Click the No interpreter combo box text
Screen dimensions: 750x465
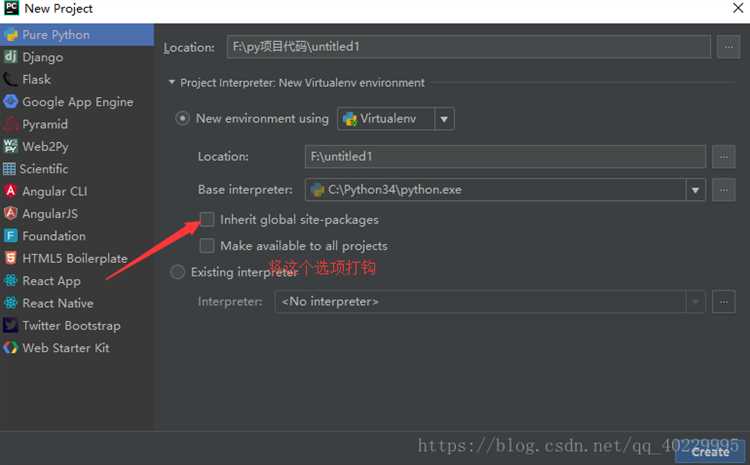[x=330, y=302]
